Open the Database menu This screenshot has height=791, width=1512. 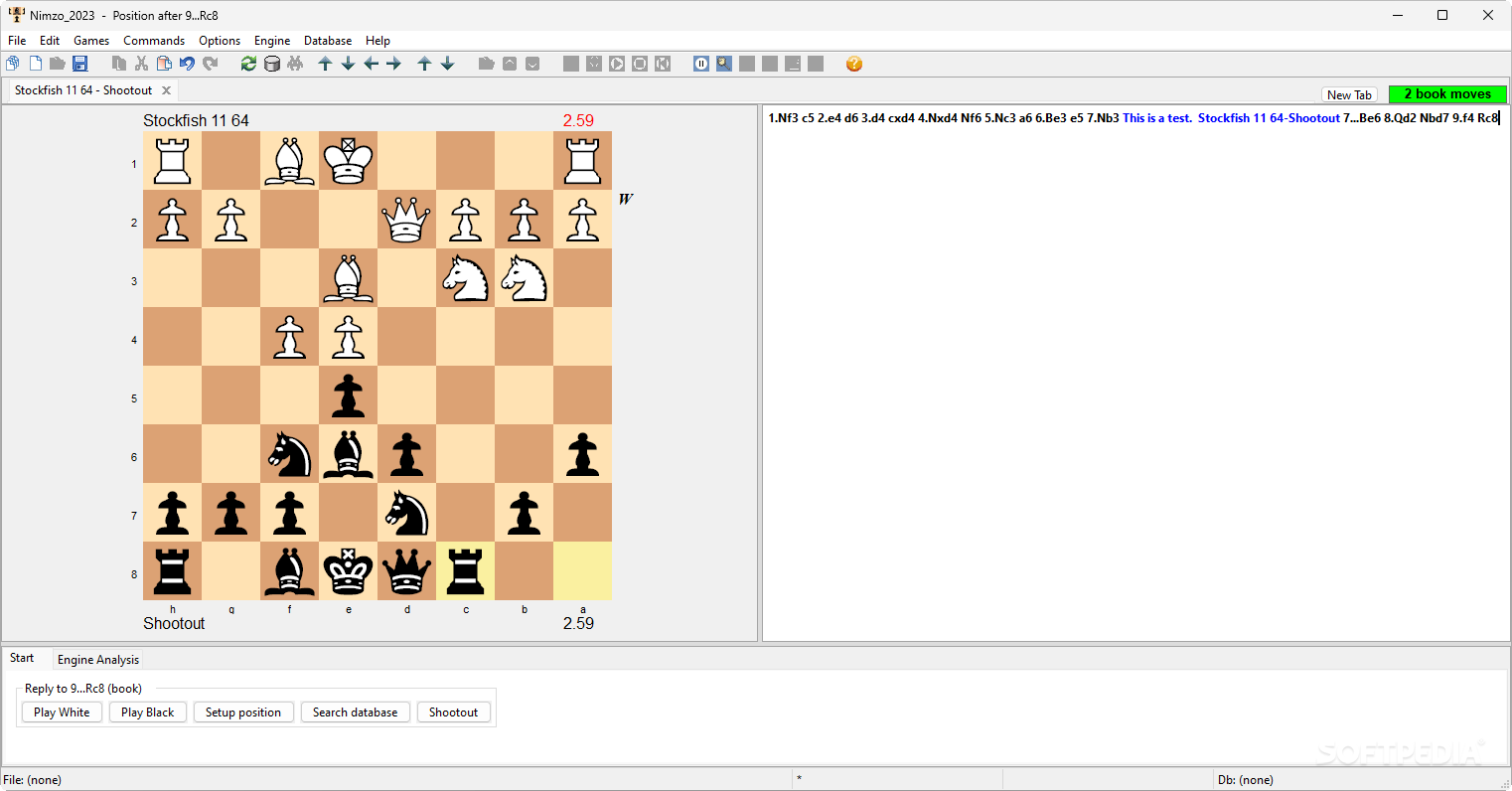328,41
